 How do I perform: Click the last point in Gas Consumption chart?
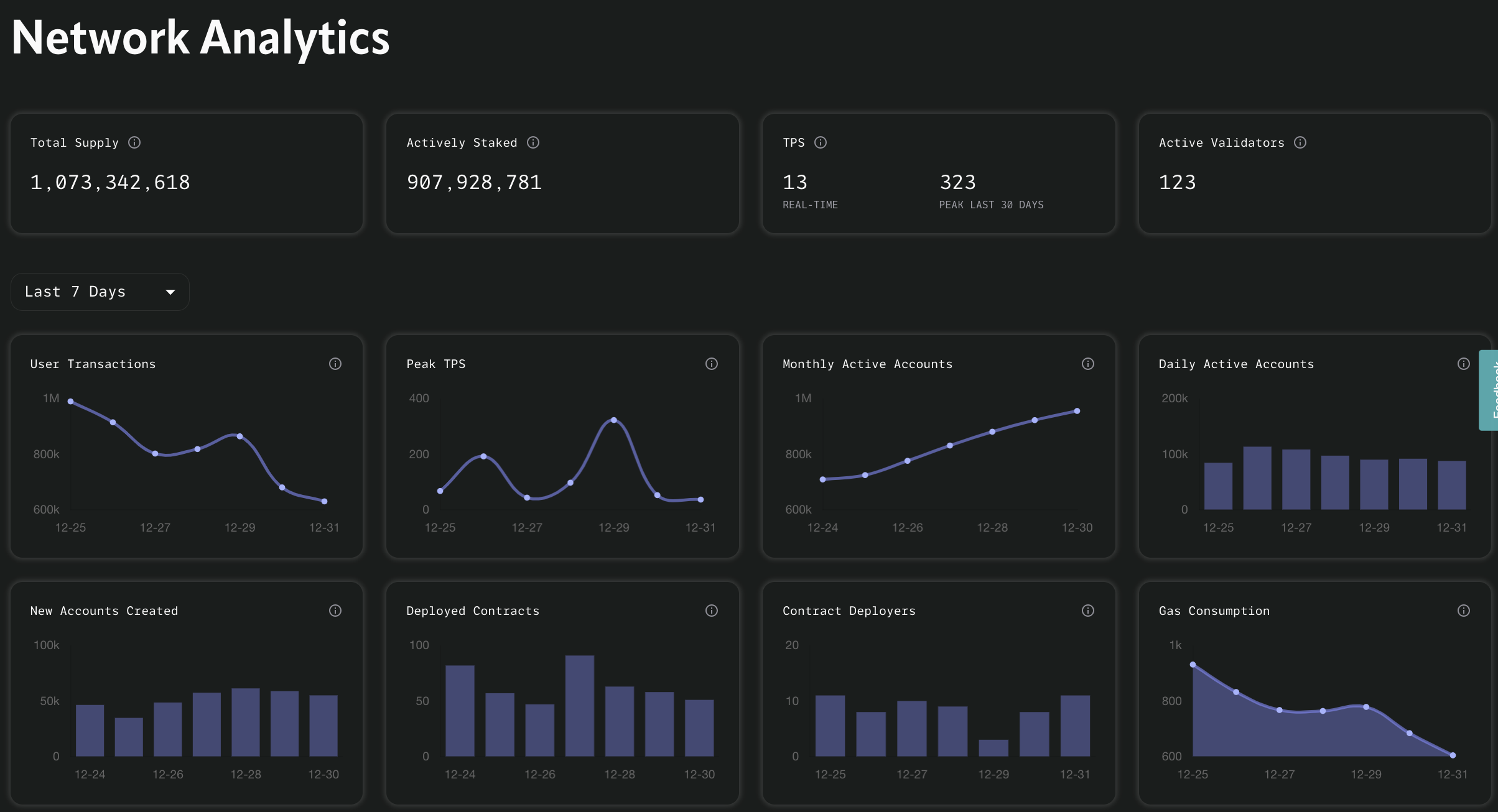[1453, 755]
